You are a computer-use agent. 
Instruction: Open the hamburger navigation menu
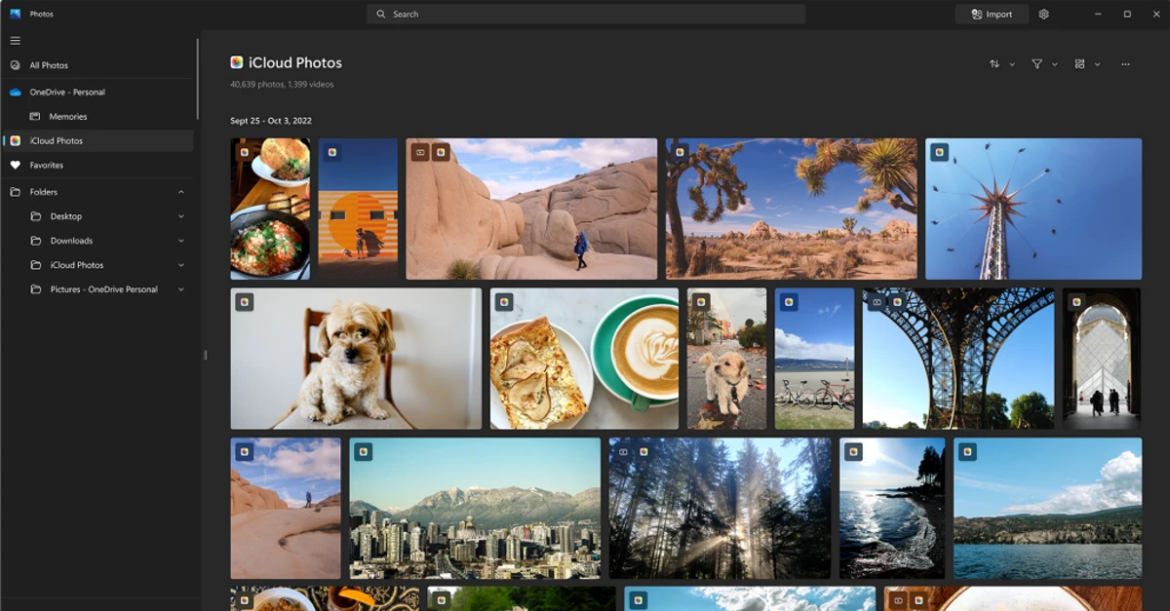(15, 41)
